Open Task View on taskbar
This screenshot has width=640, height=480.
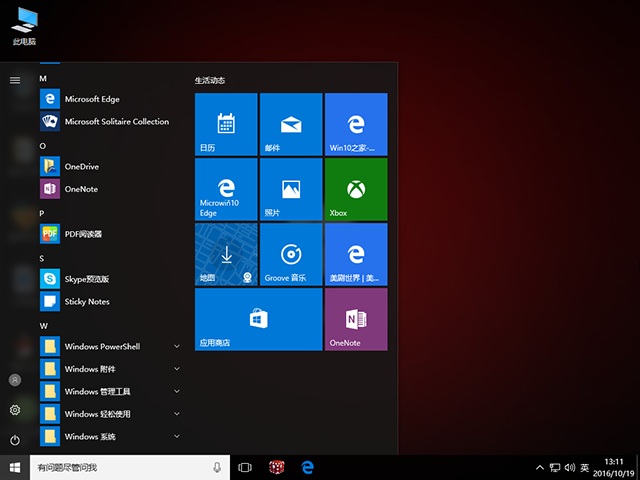245,467
